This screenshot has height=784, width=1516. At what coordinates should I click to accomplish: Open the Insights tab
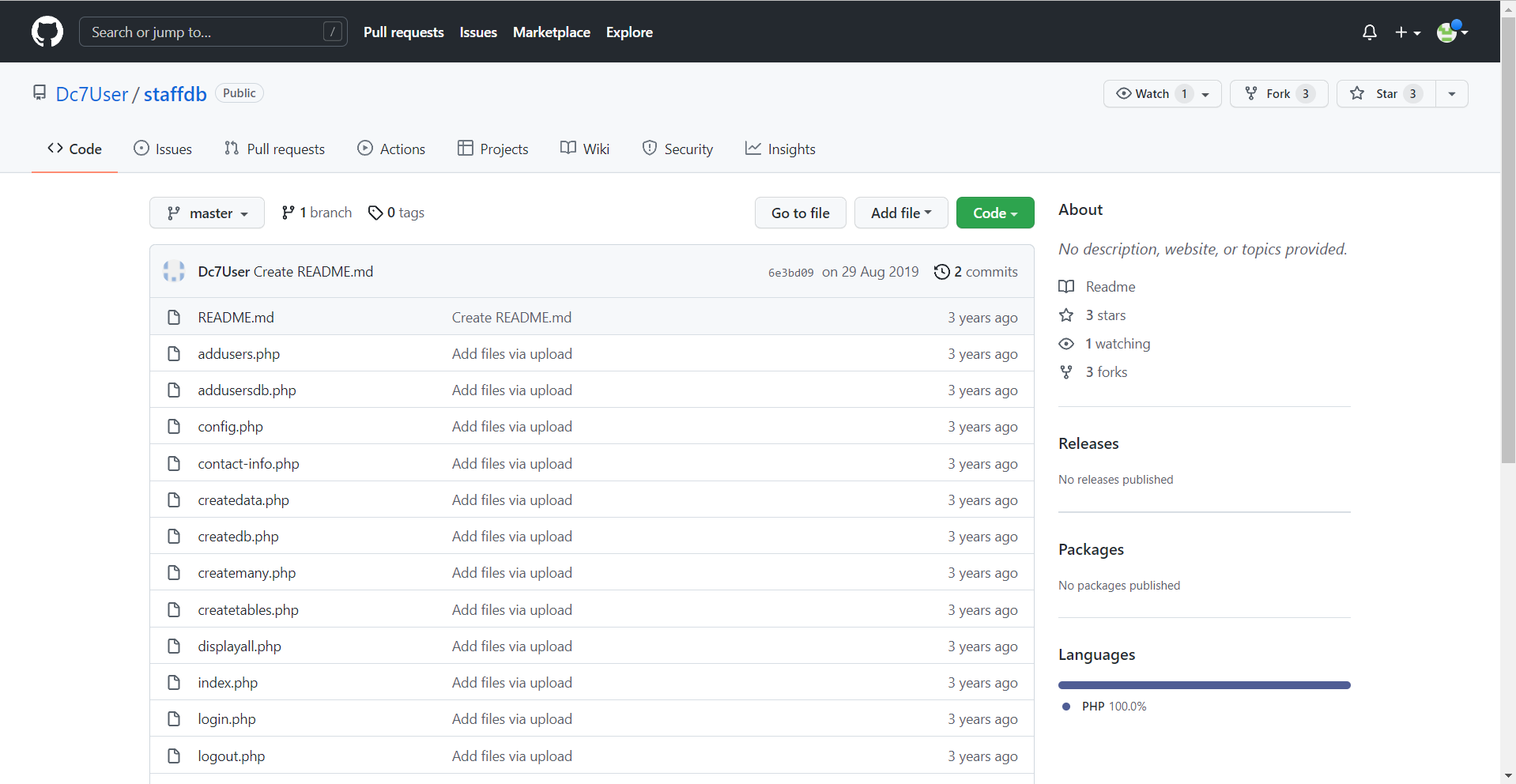(780, 149)
